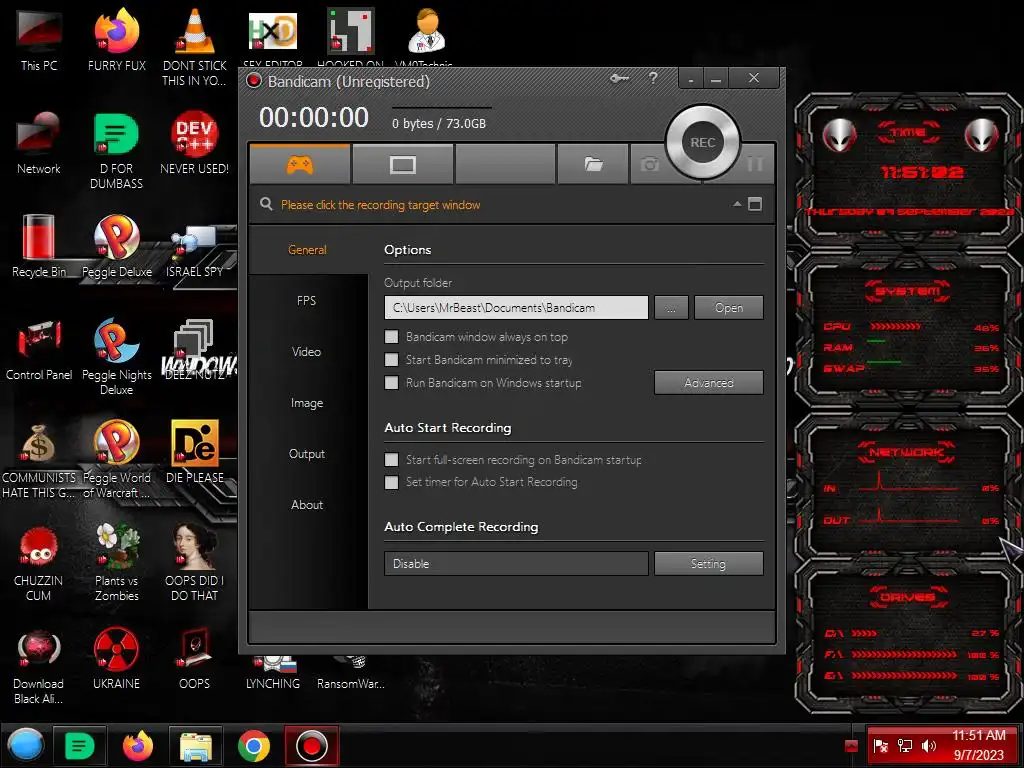Click the OOPS desktop icon
Image resolution: width=1024 pixels, height=768 pixels.
pyautogui.click(x=194, y=658)
